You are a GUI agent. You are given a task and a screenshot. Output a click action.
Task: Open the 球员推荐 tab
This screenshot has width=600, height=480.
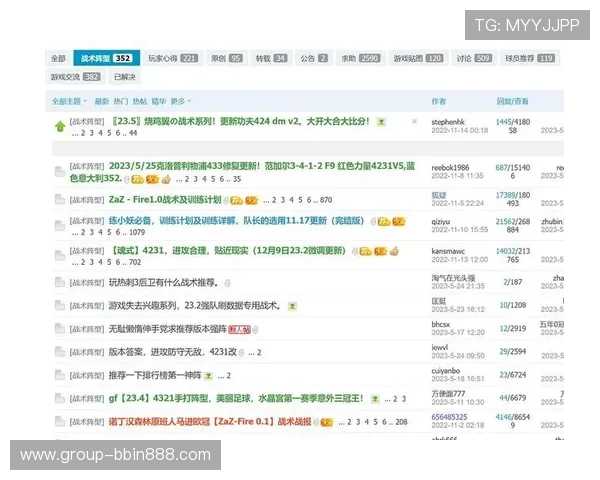[530, 58]
